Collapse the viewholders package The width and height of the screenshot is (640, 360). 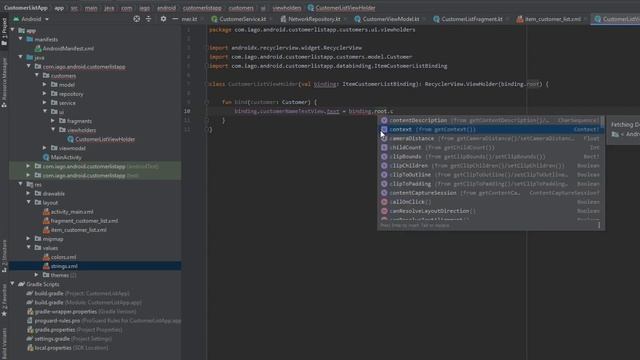click(53, 130)
